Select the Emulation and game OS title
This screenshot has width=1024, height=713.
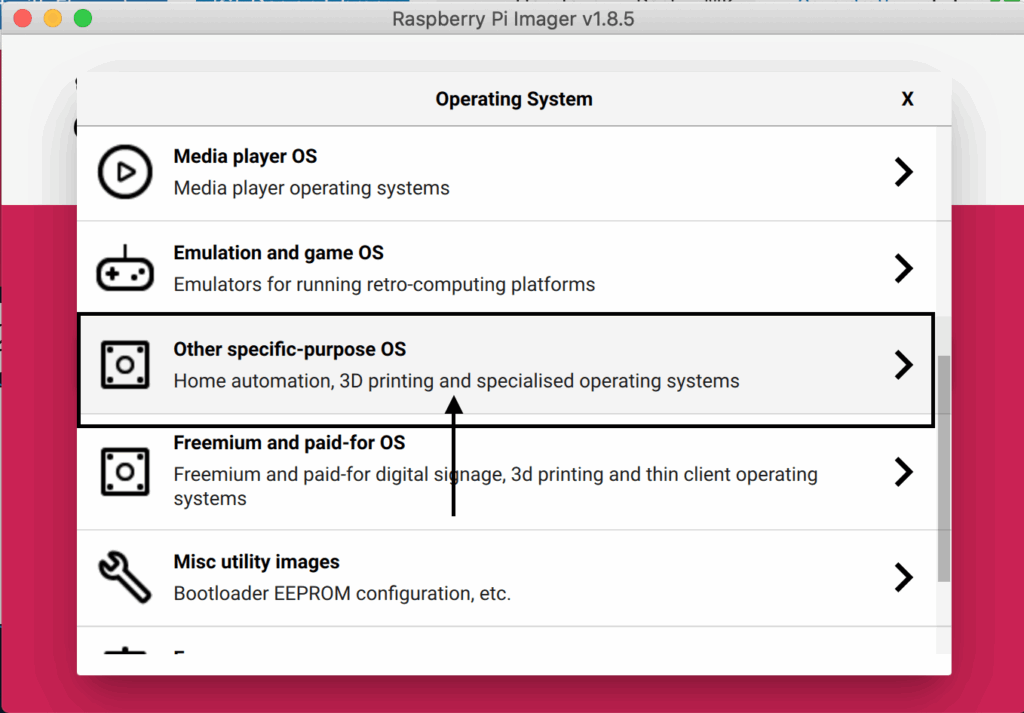click(278, 253)
